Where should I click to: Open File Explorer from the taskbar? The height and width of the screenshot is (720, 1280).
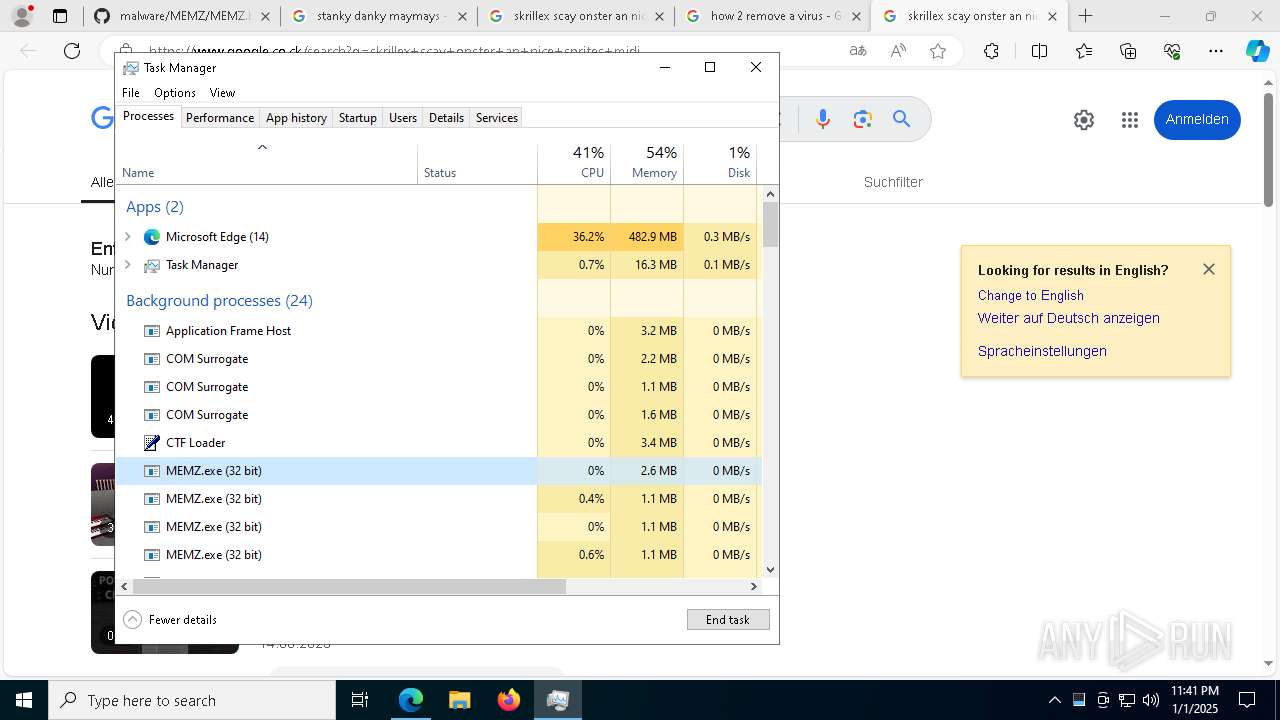(459, 700)
